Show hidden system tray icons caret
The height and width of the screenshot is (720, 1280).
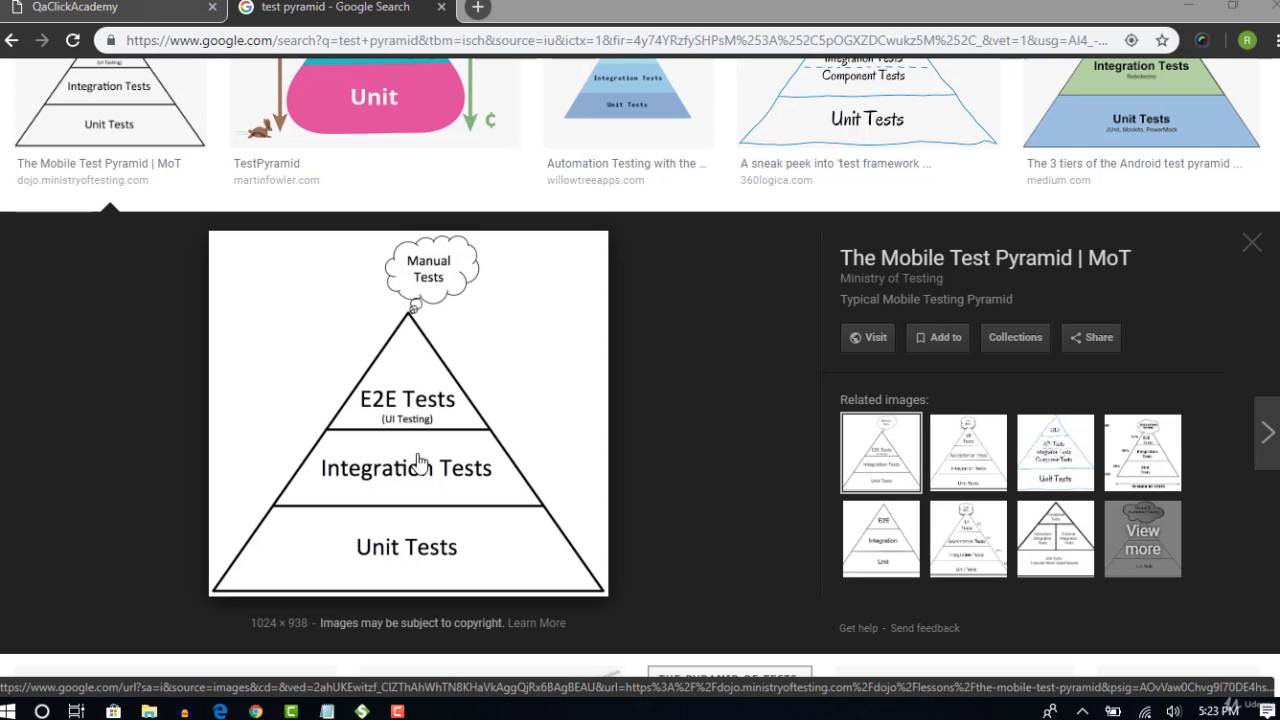coord(1083,711)
